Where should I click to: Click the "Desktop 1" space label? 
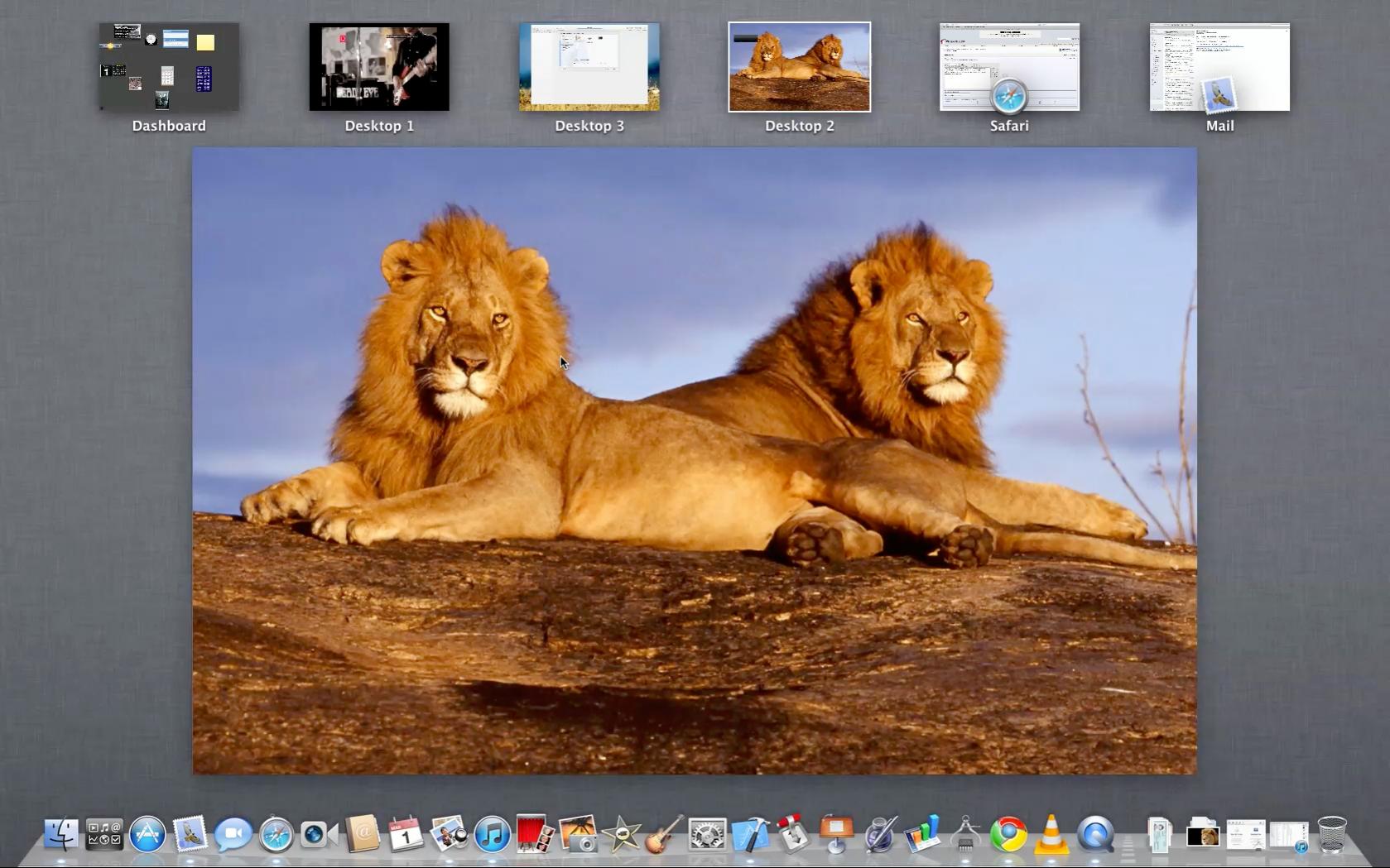379,126
